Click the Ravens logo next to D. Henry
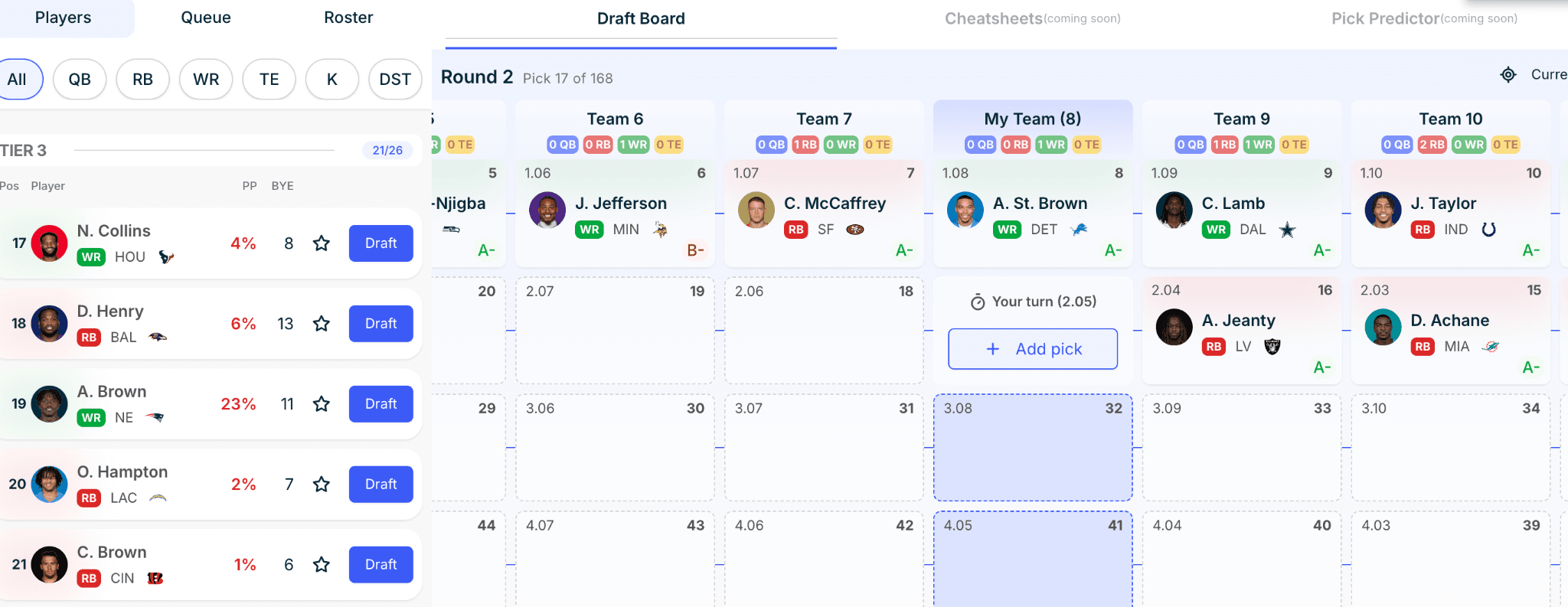Viewport: 1568px width, 607px height. [x=158, y=337]
